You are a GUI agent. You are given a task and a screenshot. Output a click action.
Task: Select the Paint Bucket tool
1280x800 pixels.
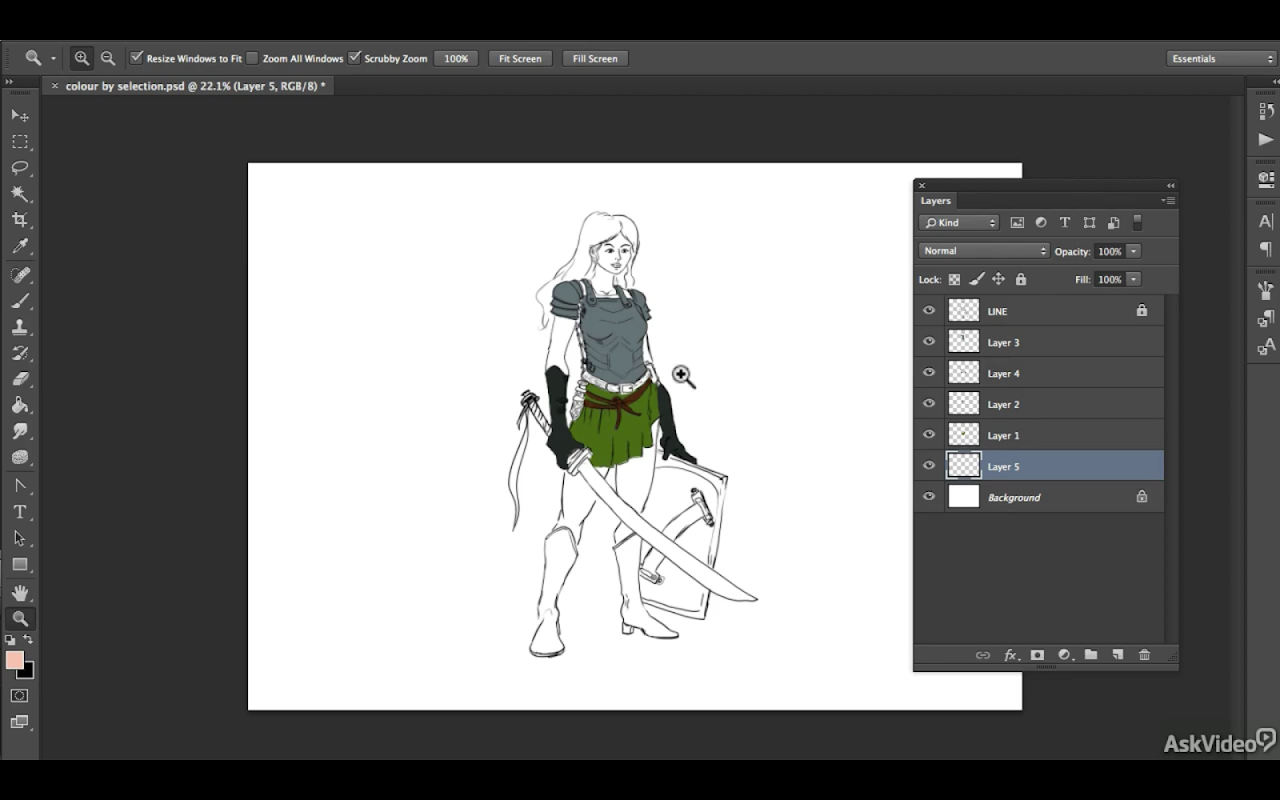coord(20,405)
